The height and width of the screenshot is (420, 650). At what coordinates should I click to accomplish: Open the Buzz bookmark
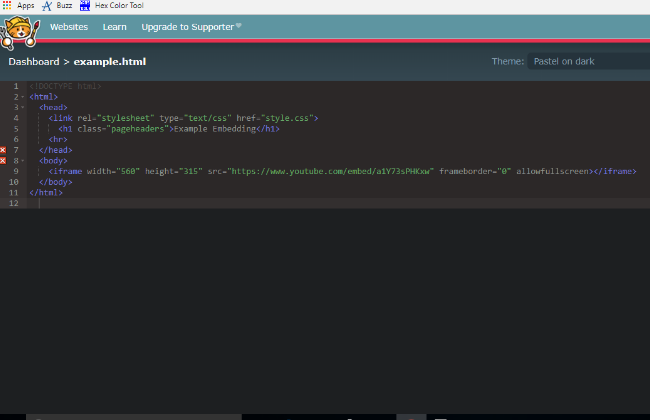click(57, 5)
